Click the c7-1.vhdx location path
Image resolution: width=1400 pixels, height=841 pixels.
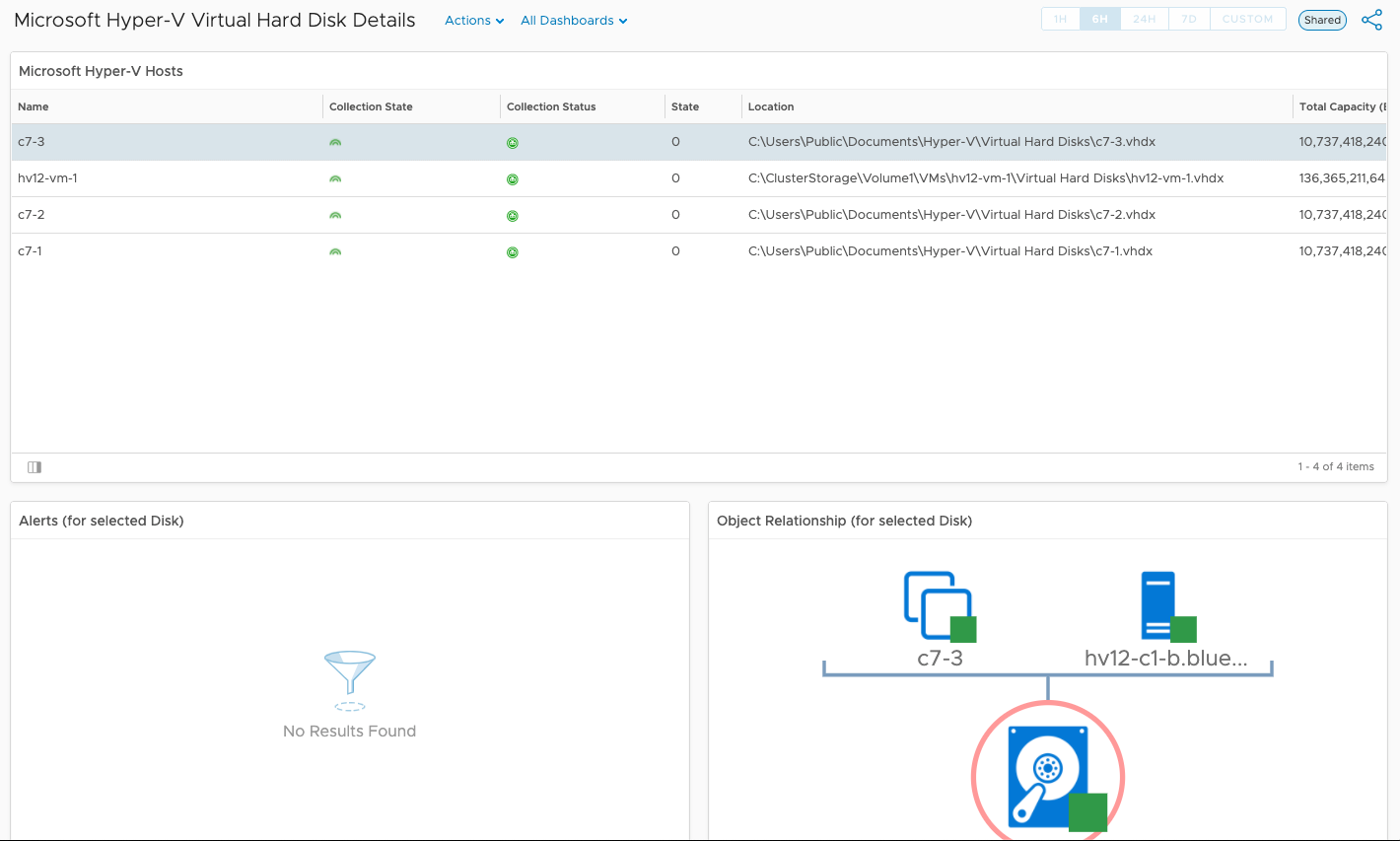click(x=950, y=251)
